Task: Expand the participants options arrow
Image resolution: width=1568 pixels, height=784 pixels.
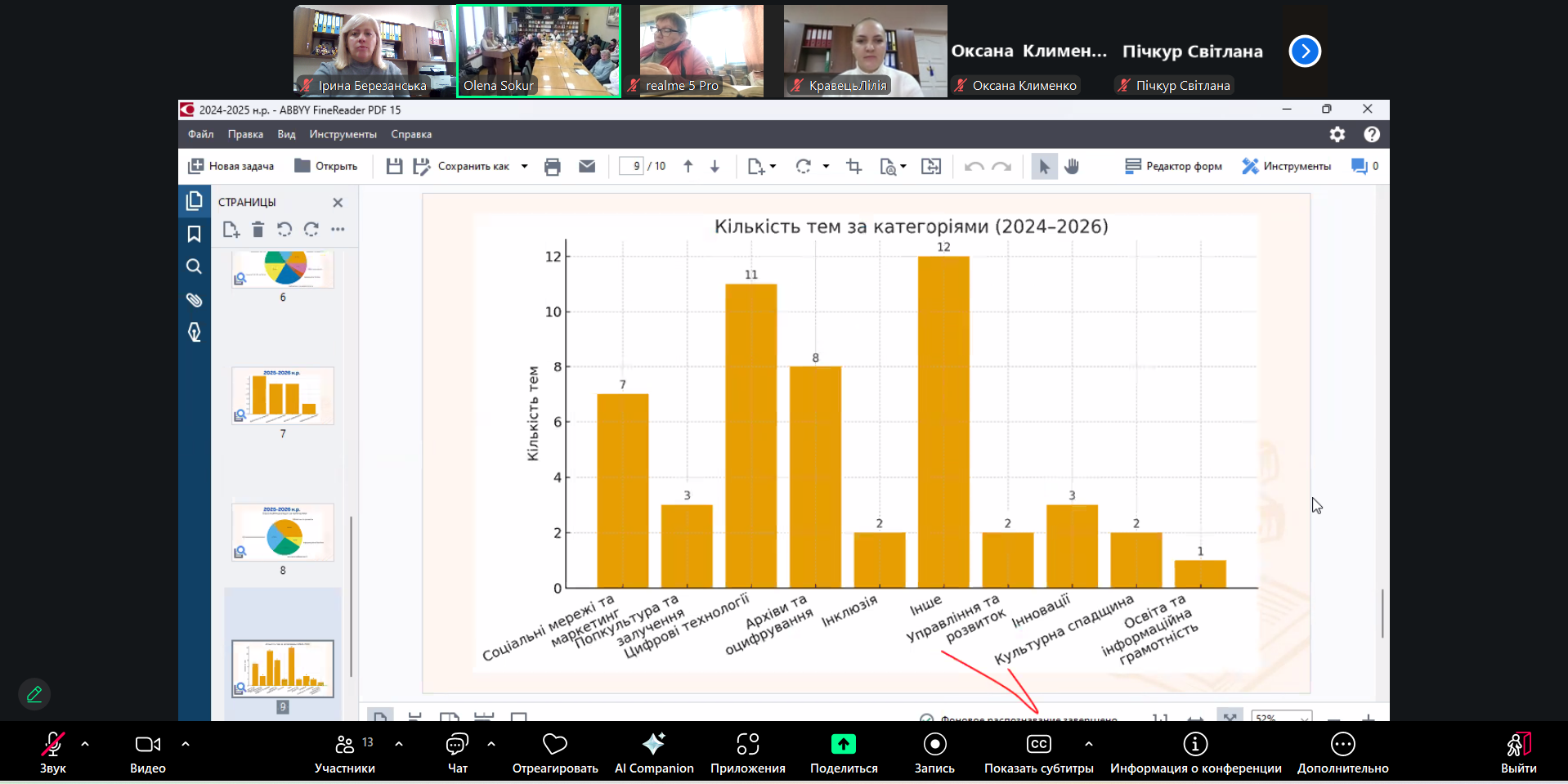Action: click(x=399, y=744)
